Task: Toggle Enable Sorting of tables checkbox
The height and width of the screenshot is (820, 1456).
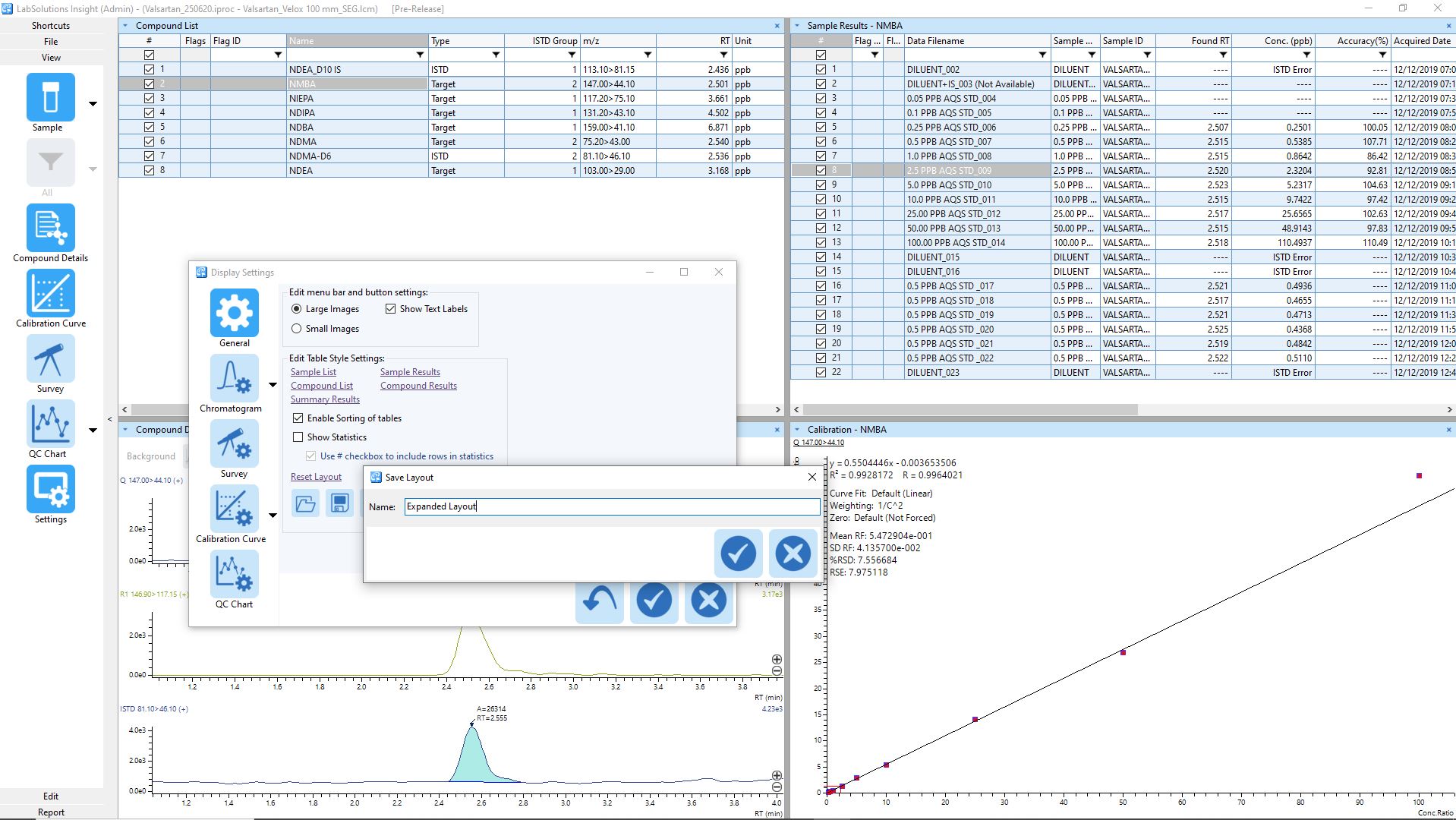Action: 298,418
